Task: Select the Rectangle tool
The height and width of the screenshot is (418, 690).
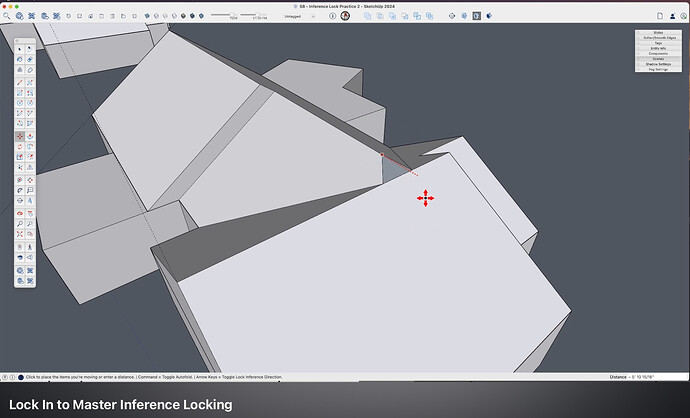Action: pyautogui.click(x=20, y=93)
